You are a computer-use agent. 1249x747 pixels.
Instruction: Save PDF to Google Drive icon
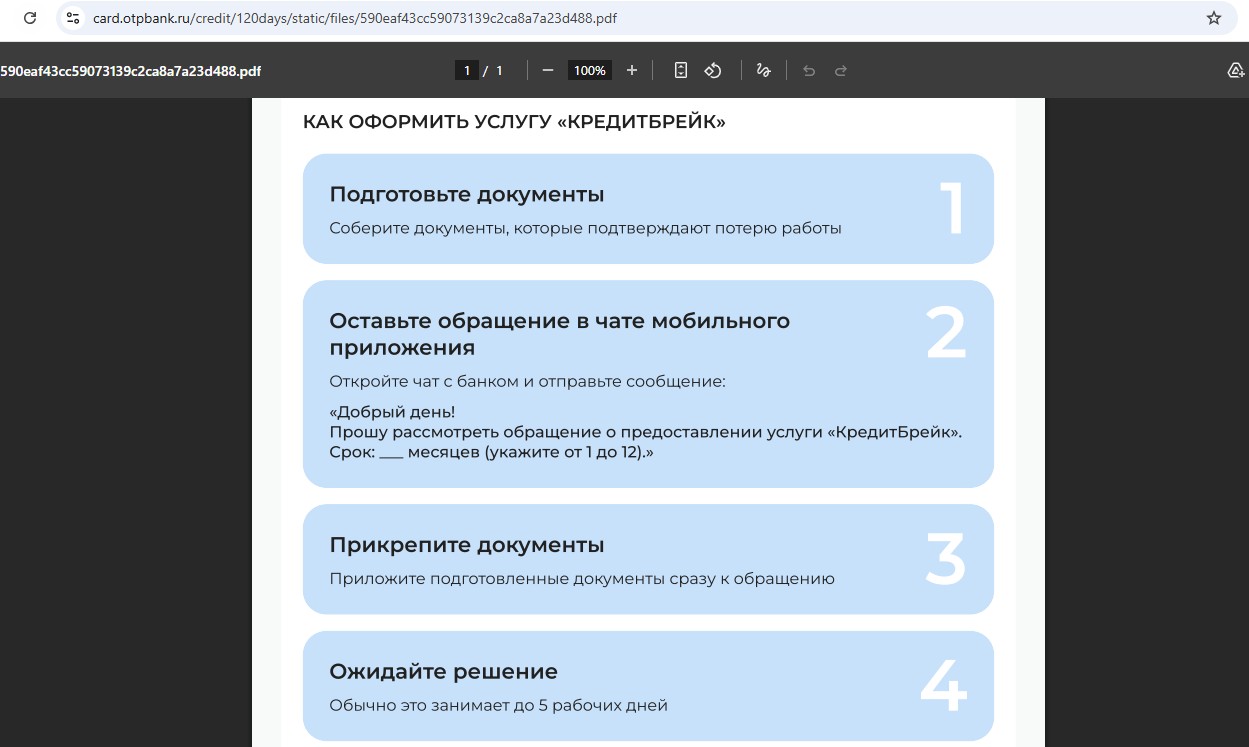[1236, 70]
